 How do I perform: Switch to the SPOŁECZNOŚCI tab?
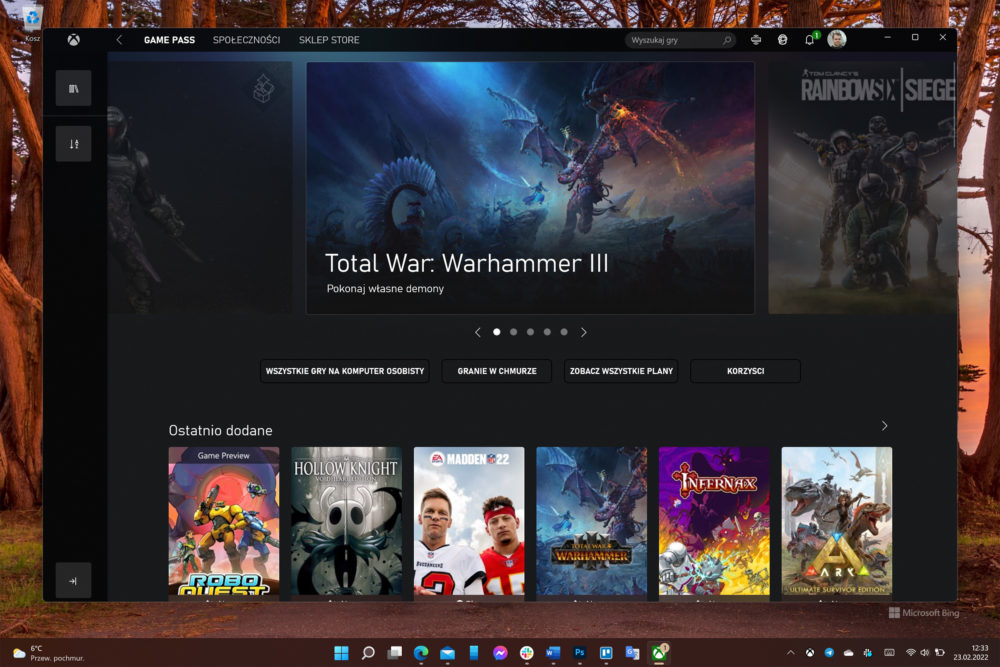246,40
